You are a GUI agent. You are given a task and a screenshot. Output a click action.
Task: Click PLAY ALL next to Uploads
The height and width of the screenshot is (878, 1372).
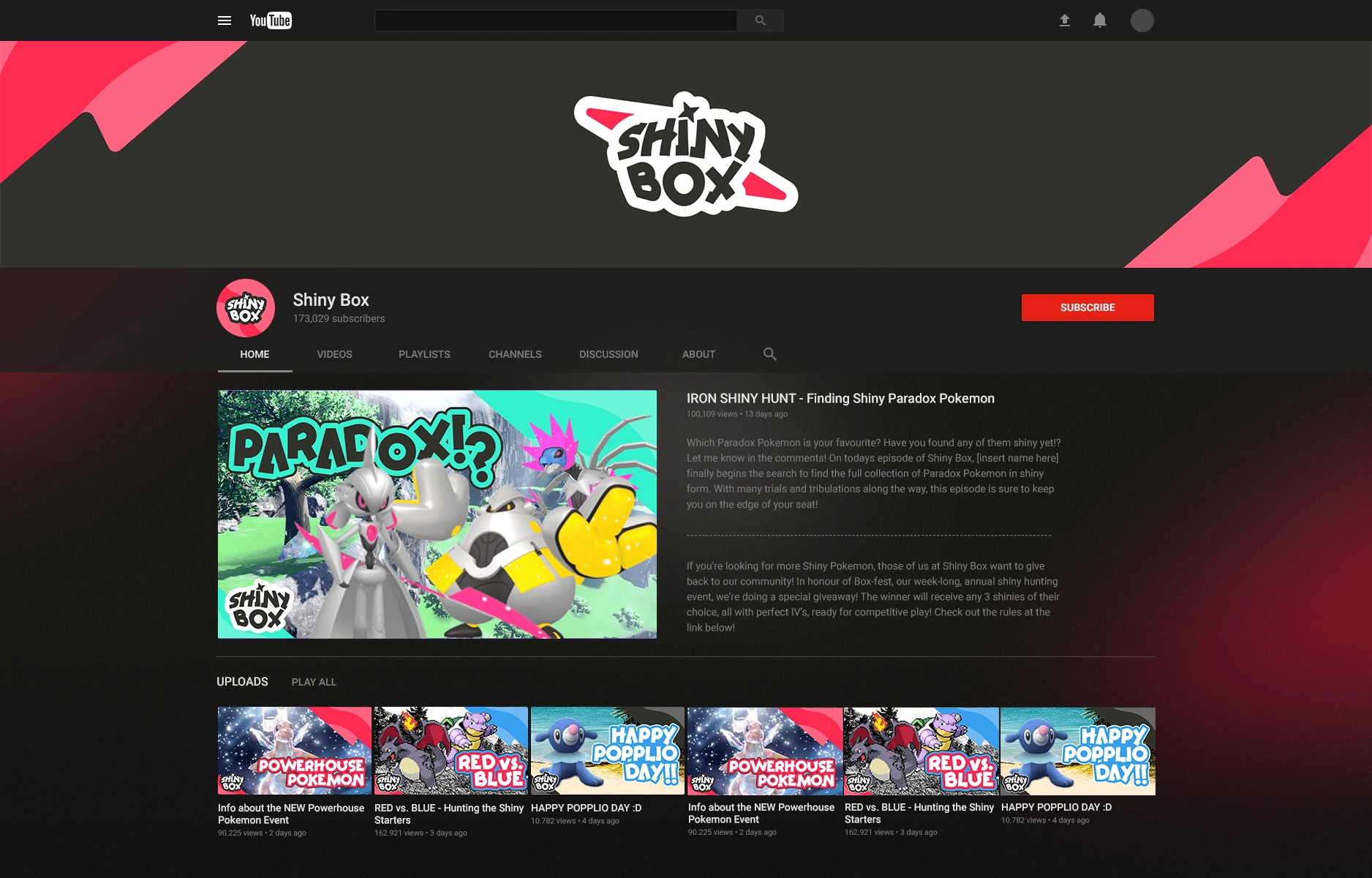coord(314,682)
